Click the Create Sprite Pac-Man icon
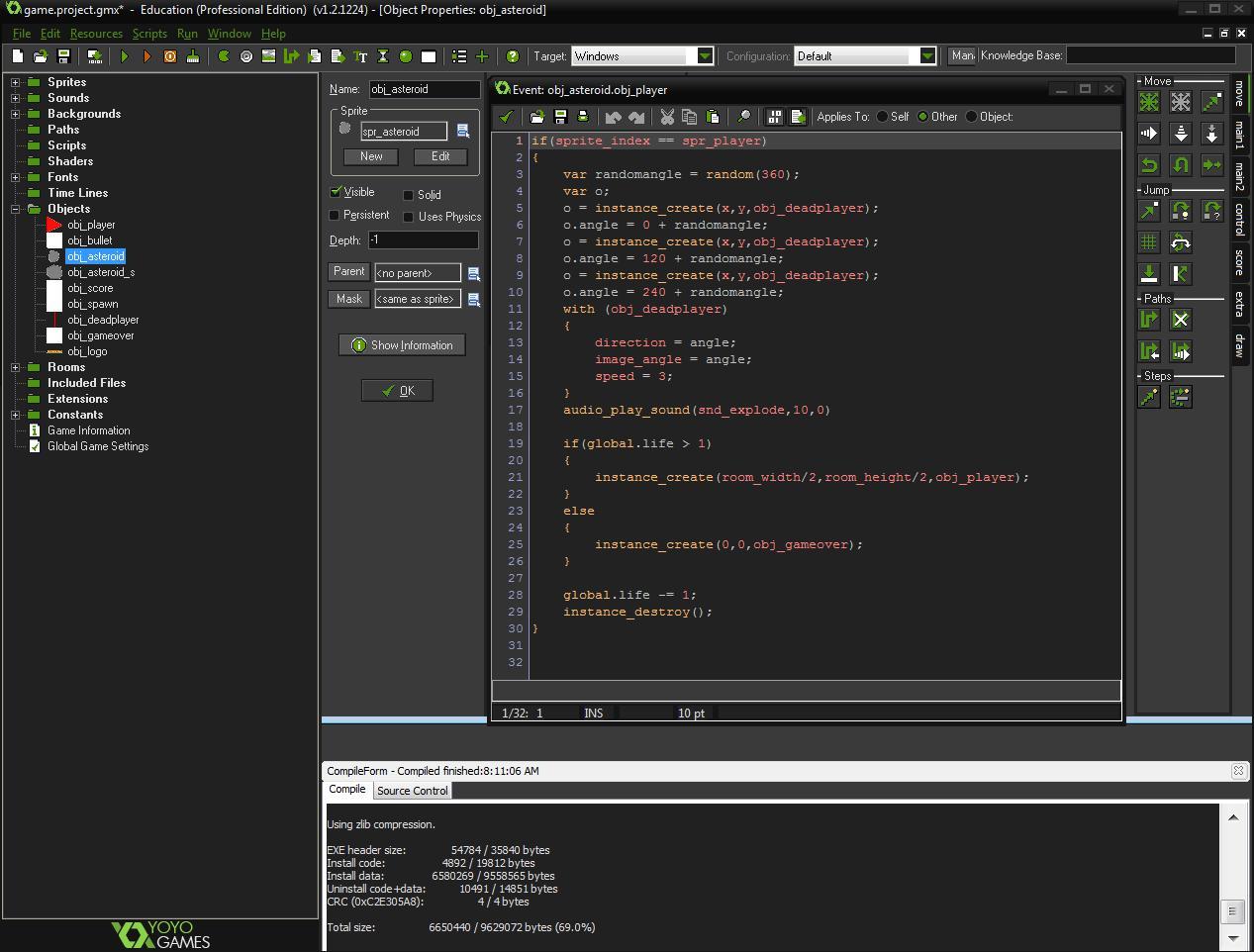This screenshot has width=1254, height=952. coord(224,56)
